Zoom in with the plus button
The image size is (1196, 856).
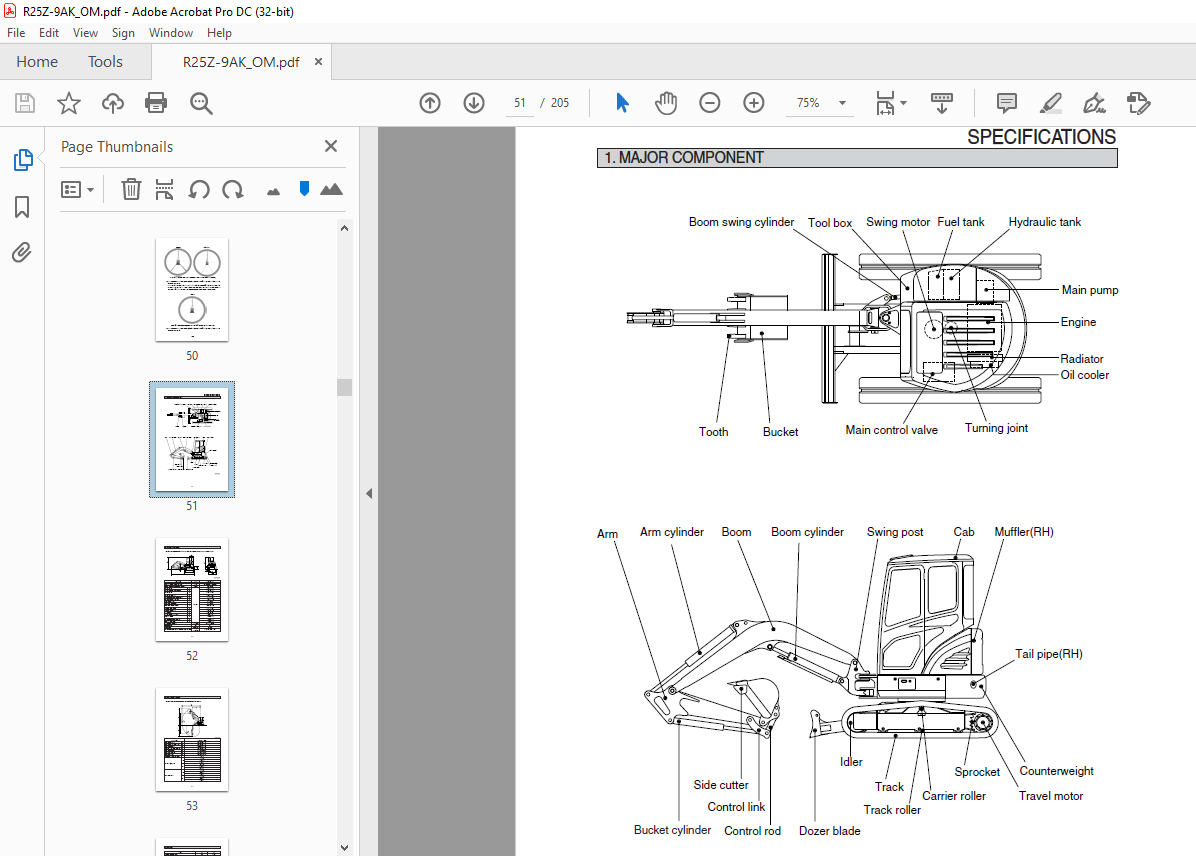click(x=754, y=103)
